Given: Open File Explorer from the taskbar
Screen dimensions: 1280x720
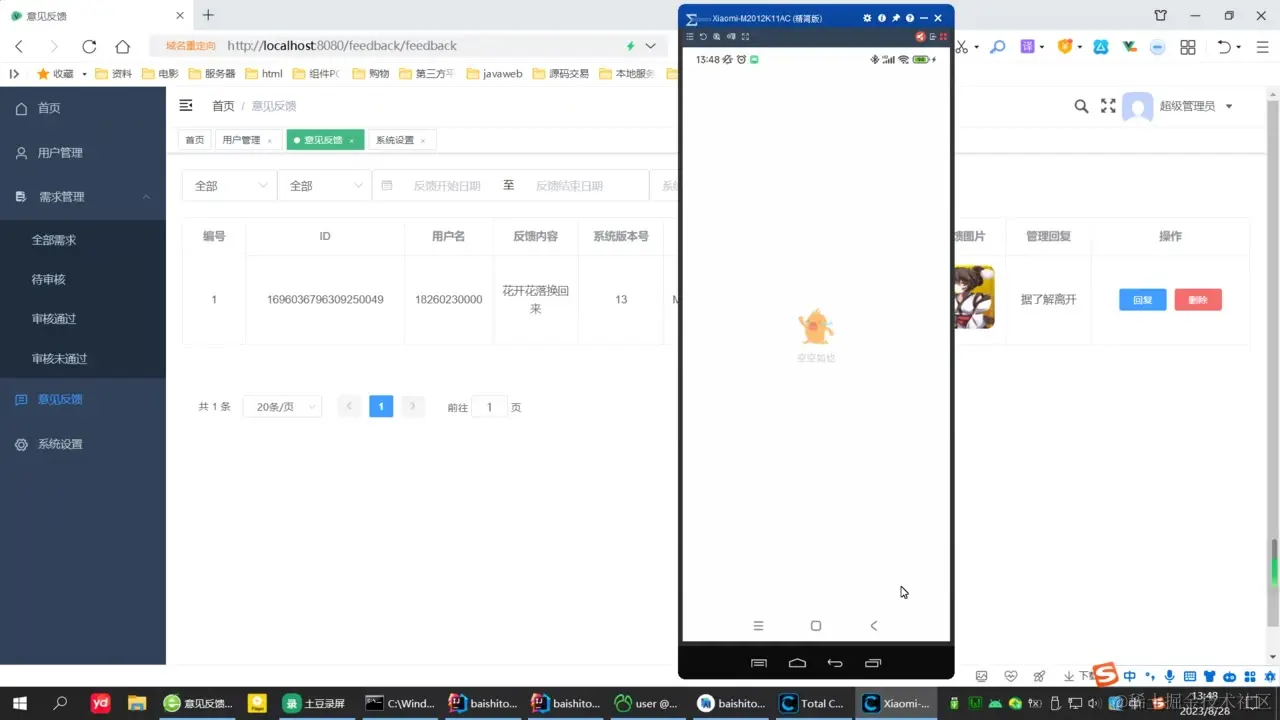Looking at the screenshot, I should (x=135, y=703).
